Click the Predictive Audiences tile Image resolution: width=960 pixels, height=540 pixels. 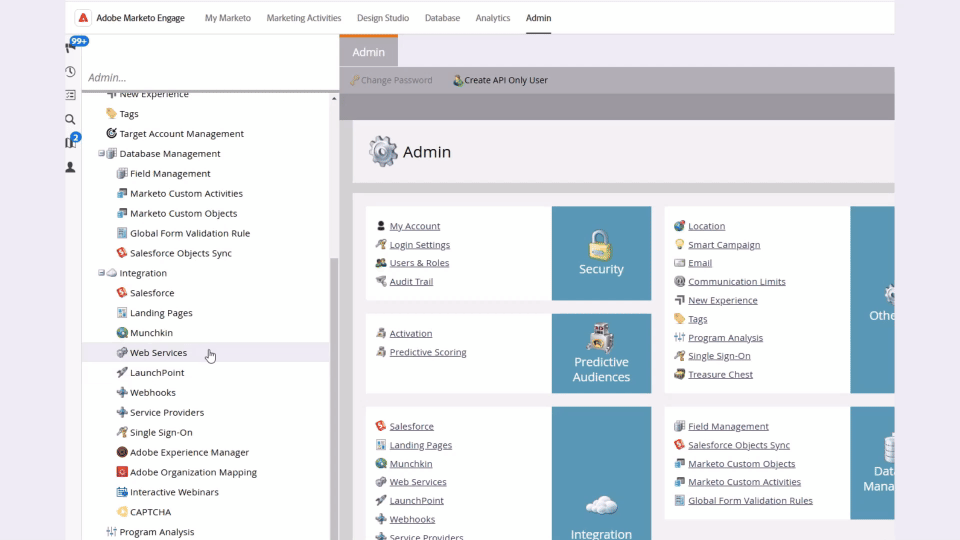(x=601, y=353)
